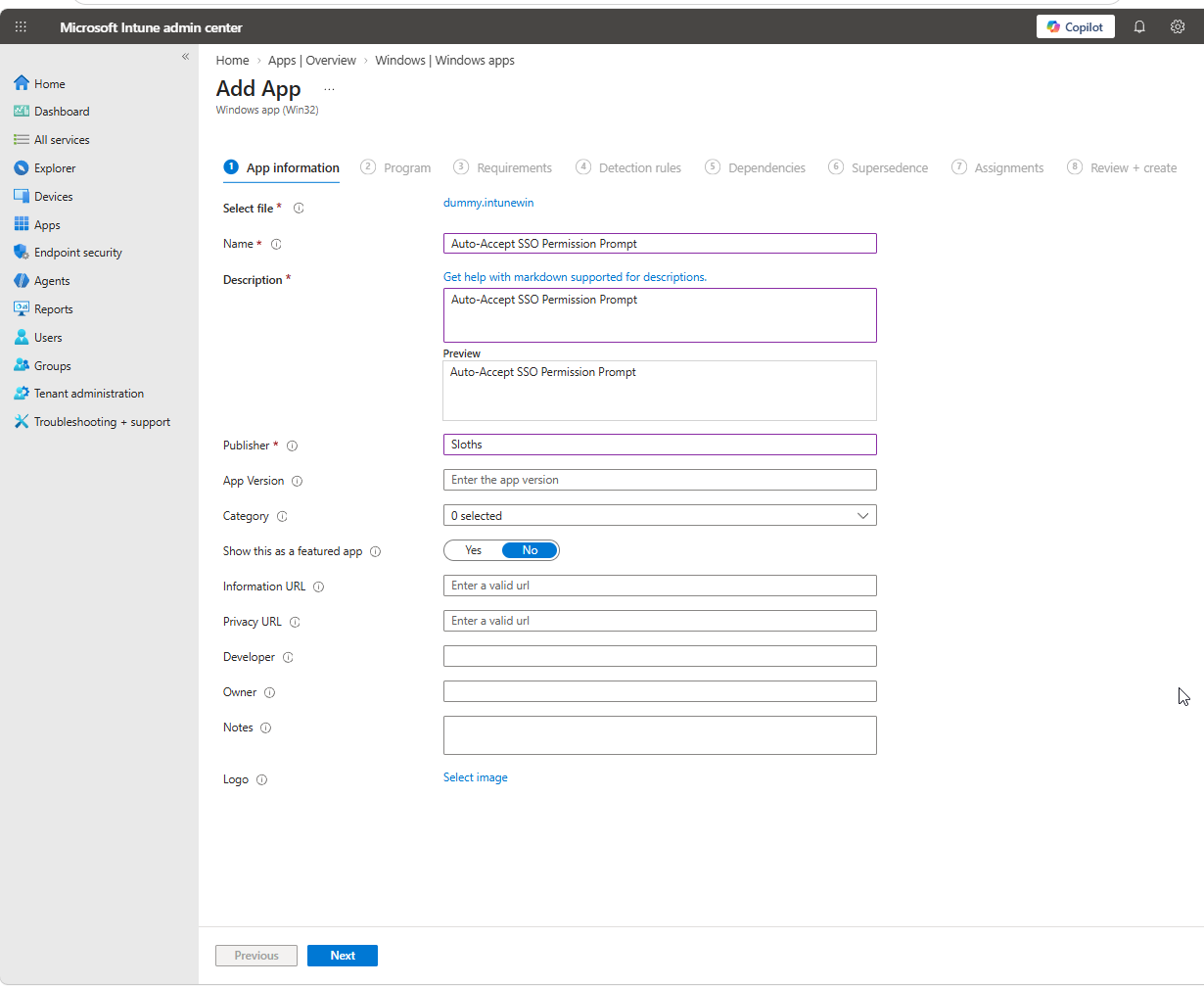Set featured app toggle to No
The image size is (1204, 986).
530,550
